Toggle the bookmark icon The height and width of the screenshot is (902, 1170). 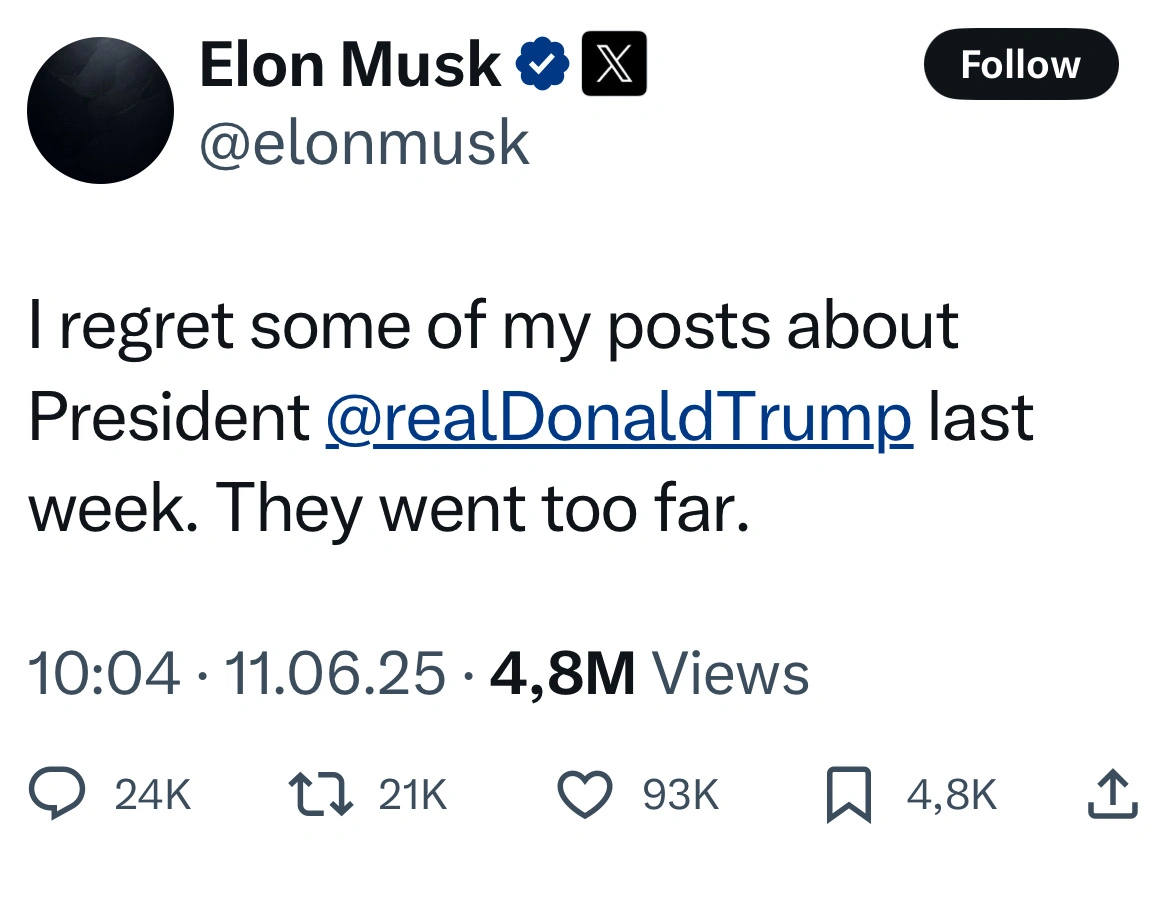click(x=849, y=796)
